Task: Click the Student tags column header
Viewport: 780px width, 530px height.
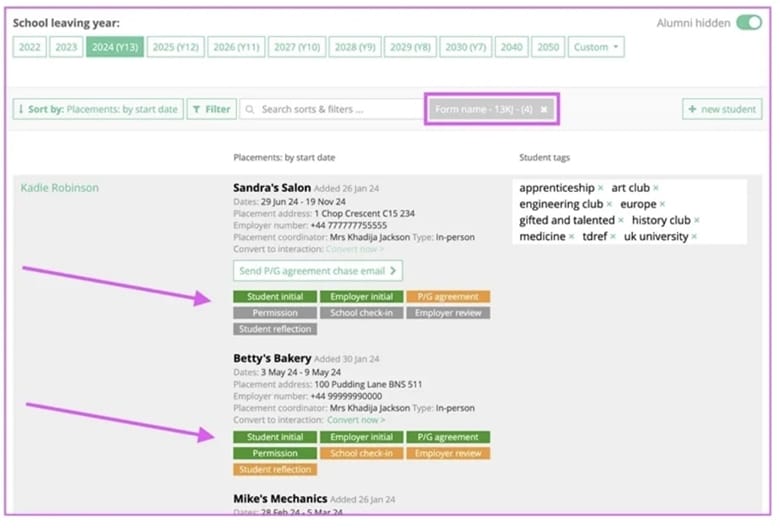Action: click(545, 158)
